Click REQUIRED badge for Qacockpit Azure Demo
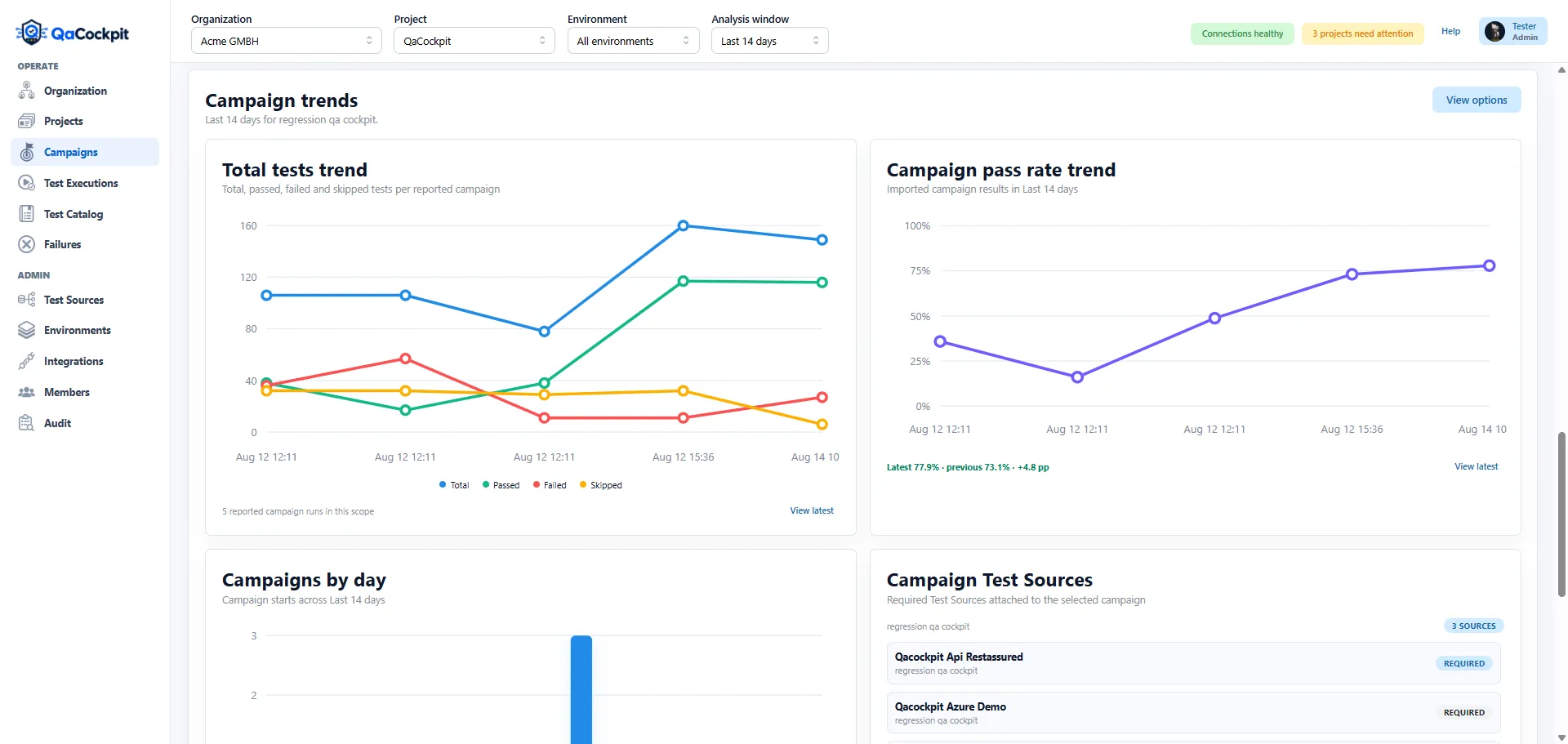The height and width of the screenshot is (744, 1568). [x=1464, y=712]
